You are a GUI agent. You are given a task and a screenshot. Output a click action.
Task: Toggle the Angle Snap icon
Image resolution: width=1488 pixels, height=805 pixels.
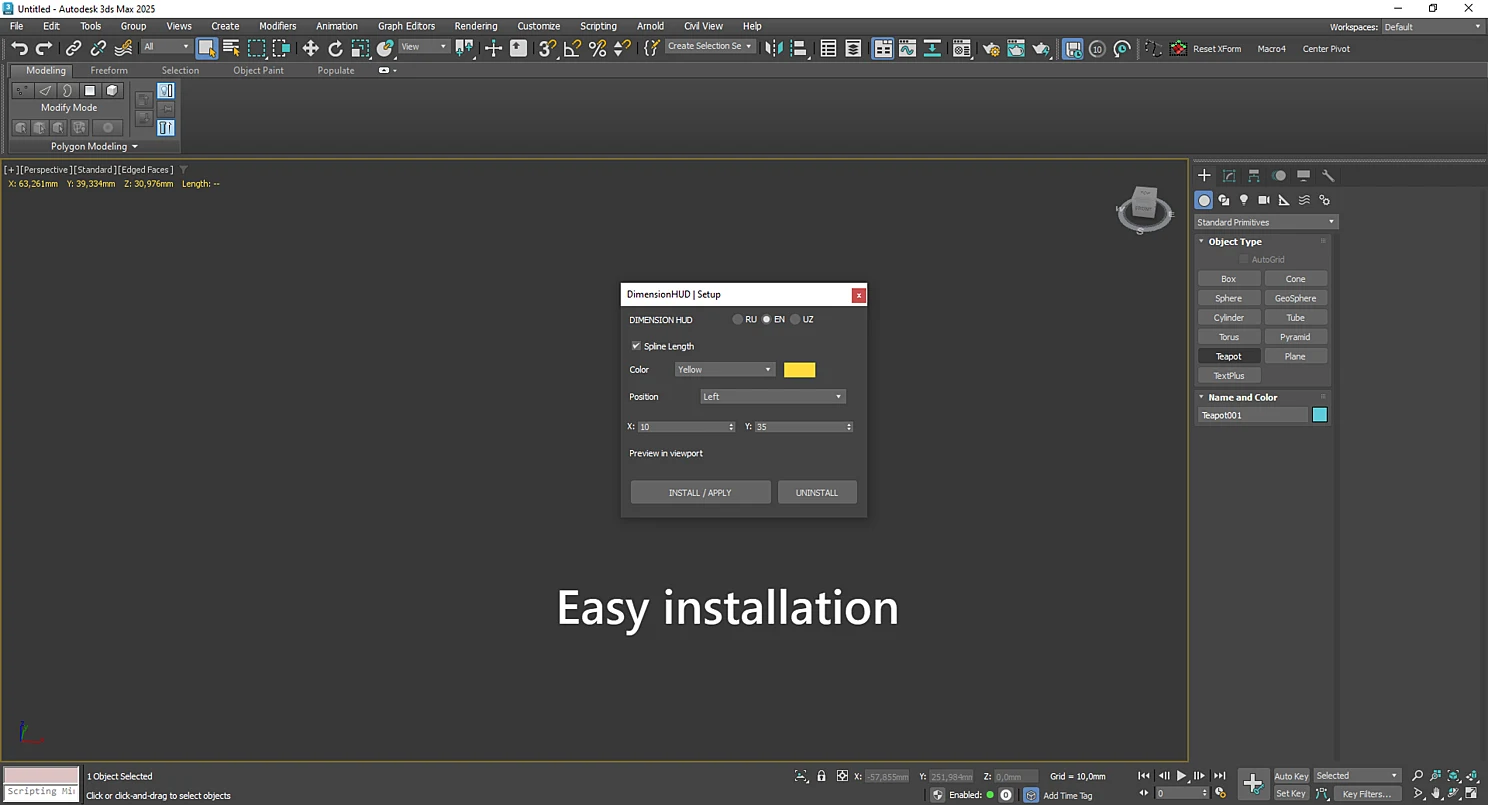point(572,48)
